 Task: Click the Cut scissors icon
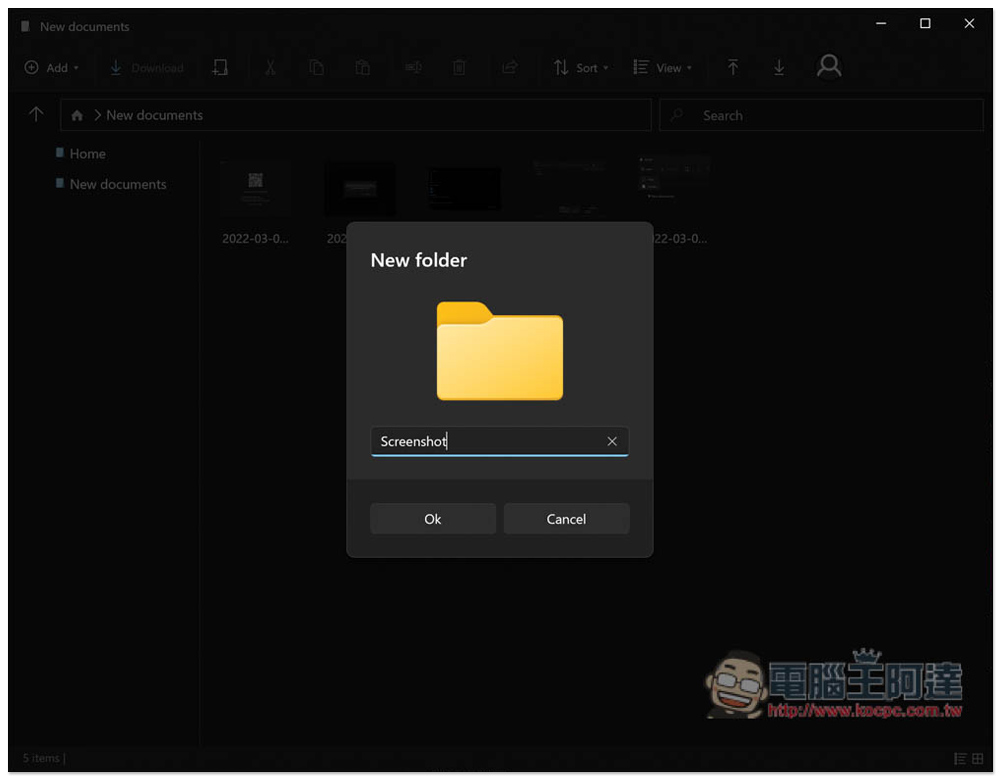click(x=270, y=68)
